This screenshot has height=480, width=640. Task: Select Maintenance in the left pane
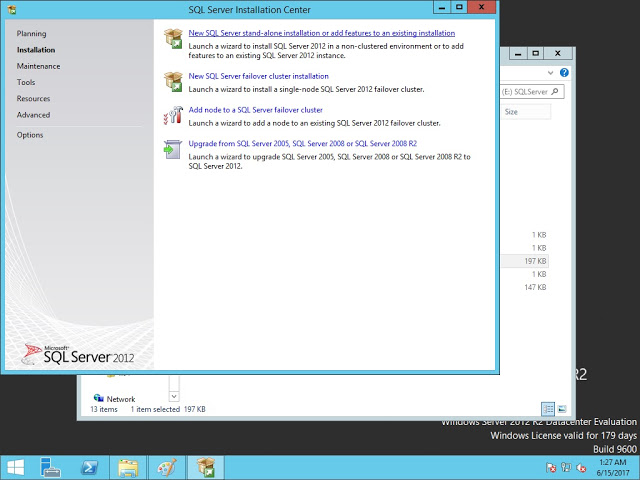(x=38, y=66)
